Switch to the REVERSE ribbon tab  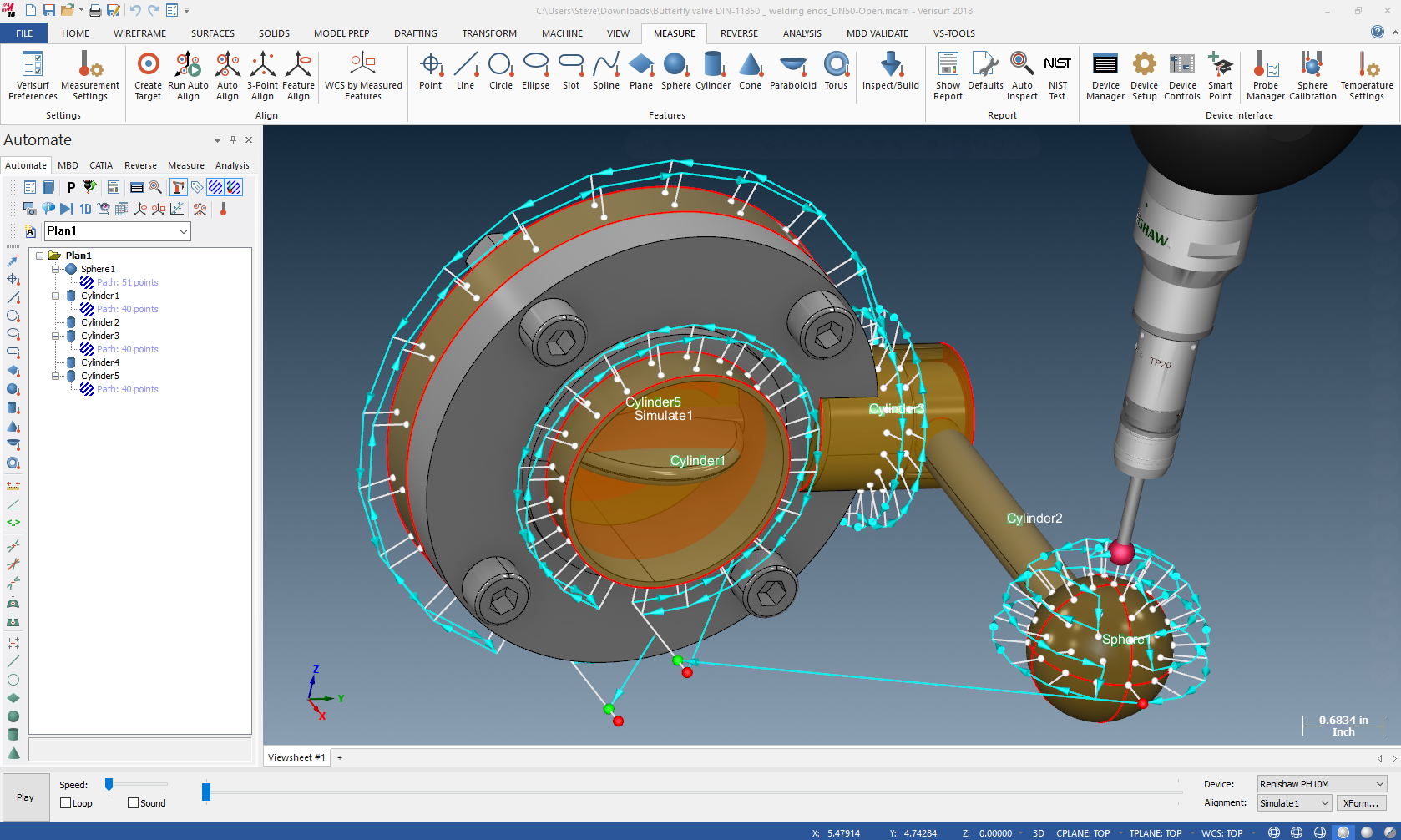(739, 33)
